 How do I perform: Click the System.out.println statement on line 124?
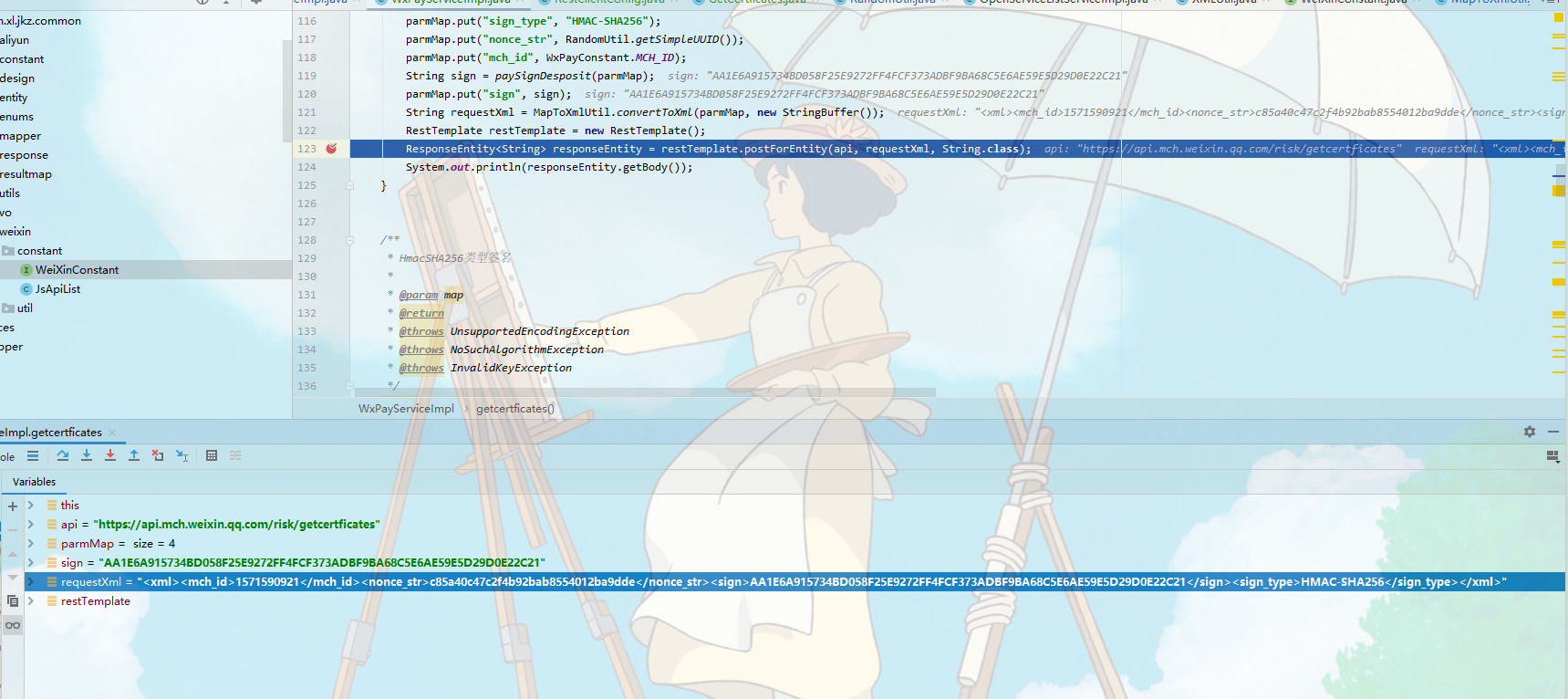[x=549, y=167]
